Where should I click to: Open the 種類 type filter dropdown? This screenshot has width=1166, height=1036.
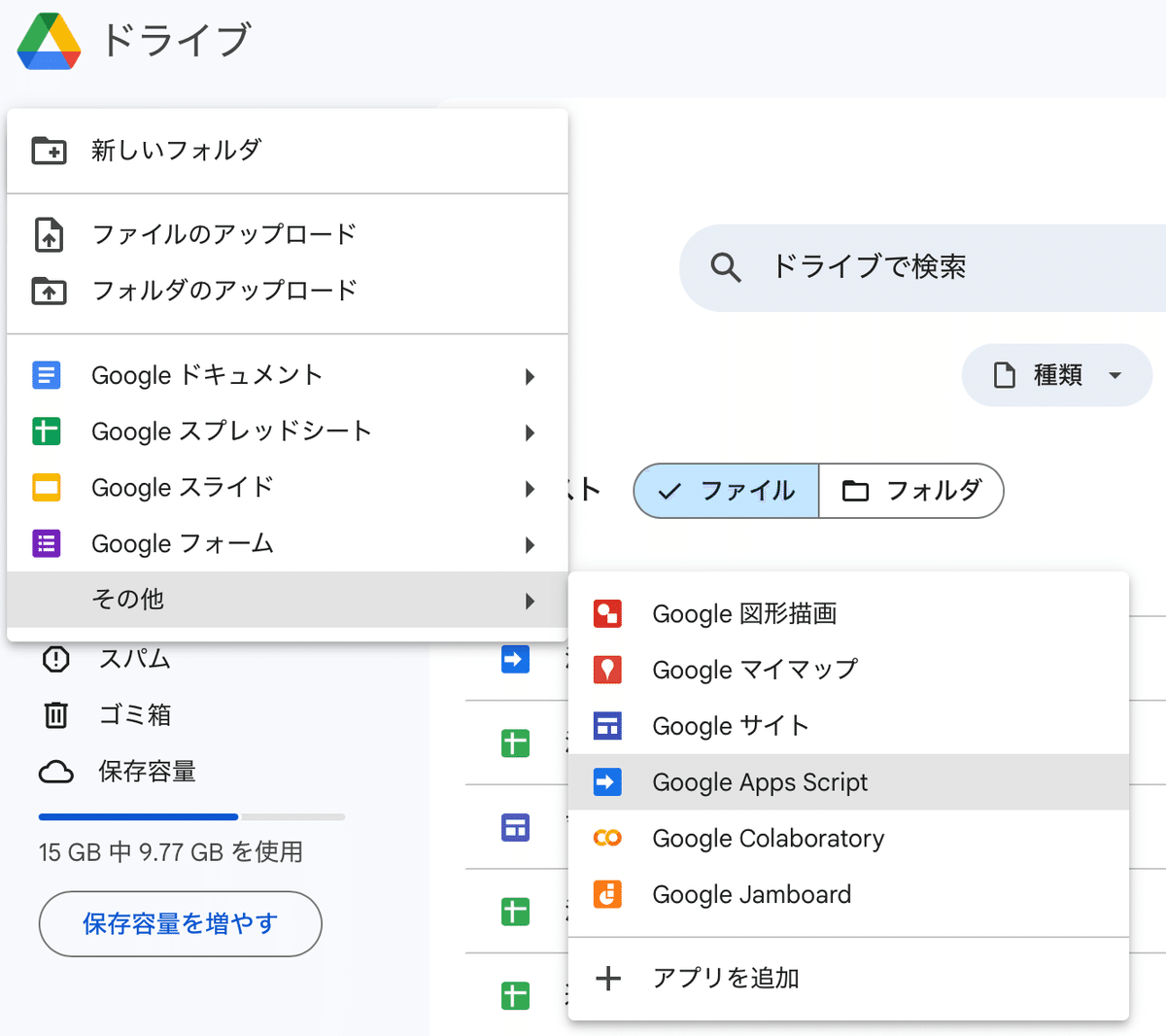(1057, 375)
